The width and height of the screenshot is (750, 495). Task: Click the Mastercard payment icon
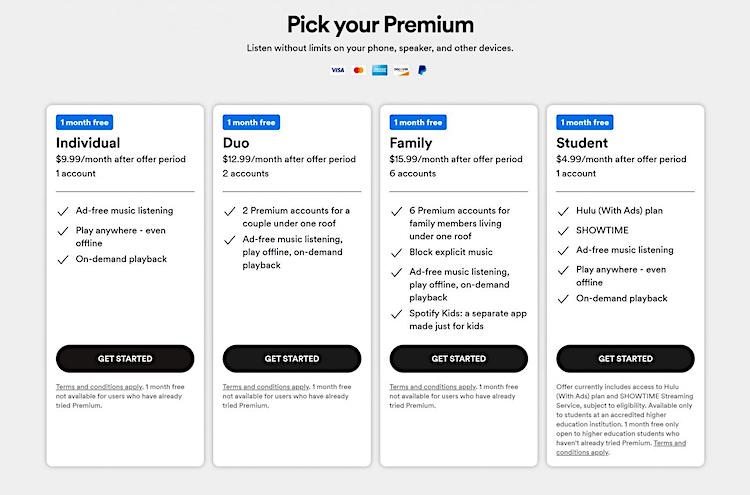pos(358,70)
